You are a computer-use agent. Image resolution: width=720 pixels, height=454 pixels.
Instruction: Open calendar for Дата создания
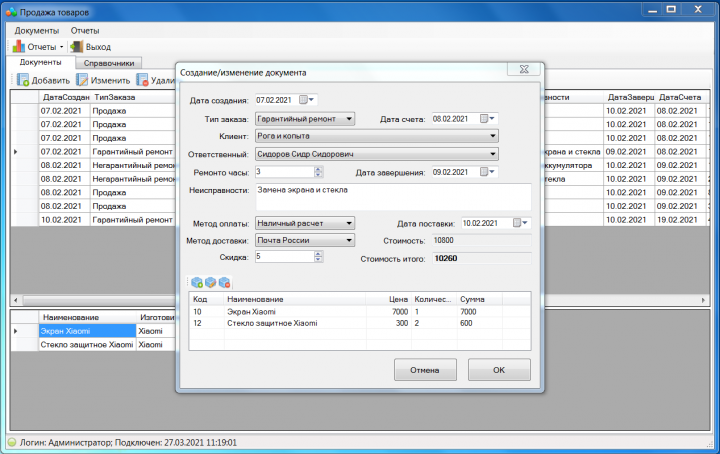click(307, 100)
